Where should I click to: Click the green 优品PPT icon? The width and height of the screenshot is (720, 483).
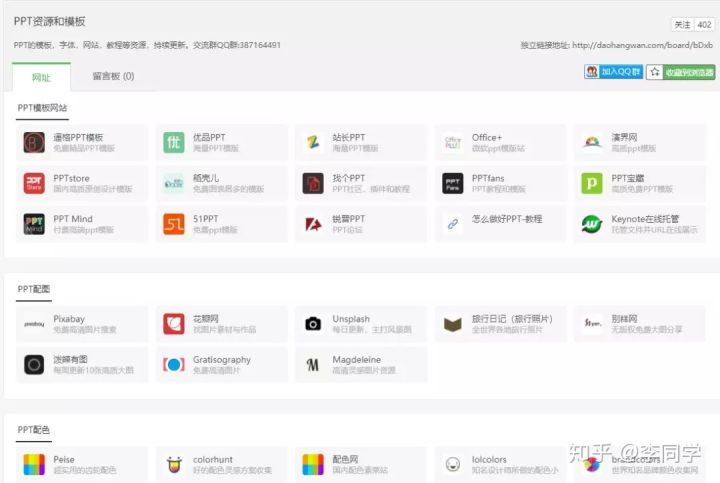point(174,142)
